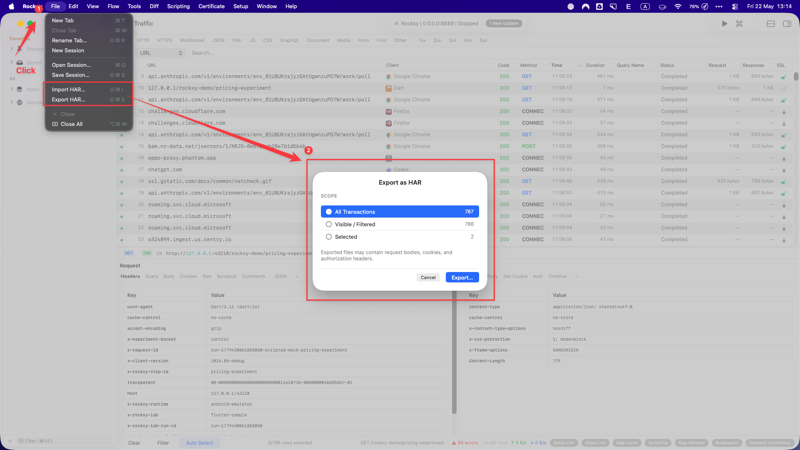Screen dimensions: 800x450
Task: Select Rename Tab... in the File menu
Action: pos(89,40)
